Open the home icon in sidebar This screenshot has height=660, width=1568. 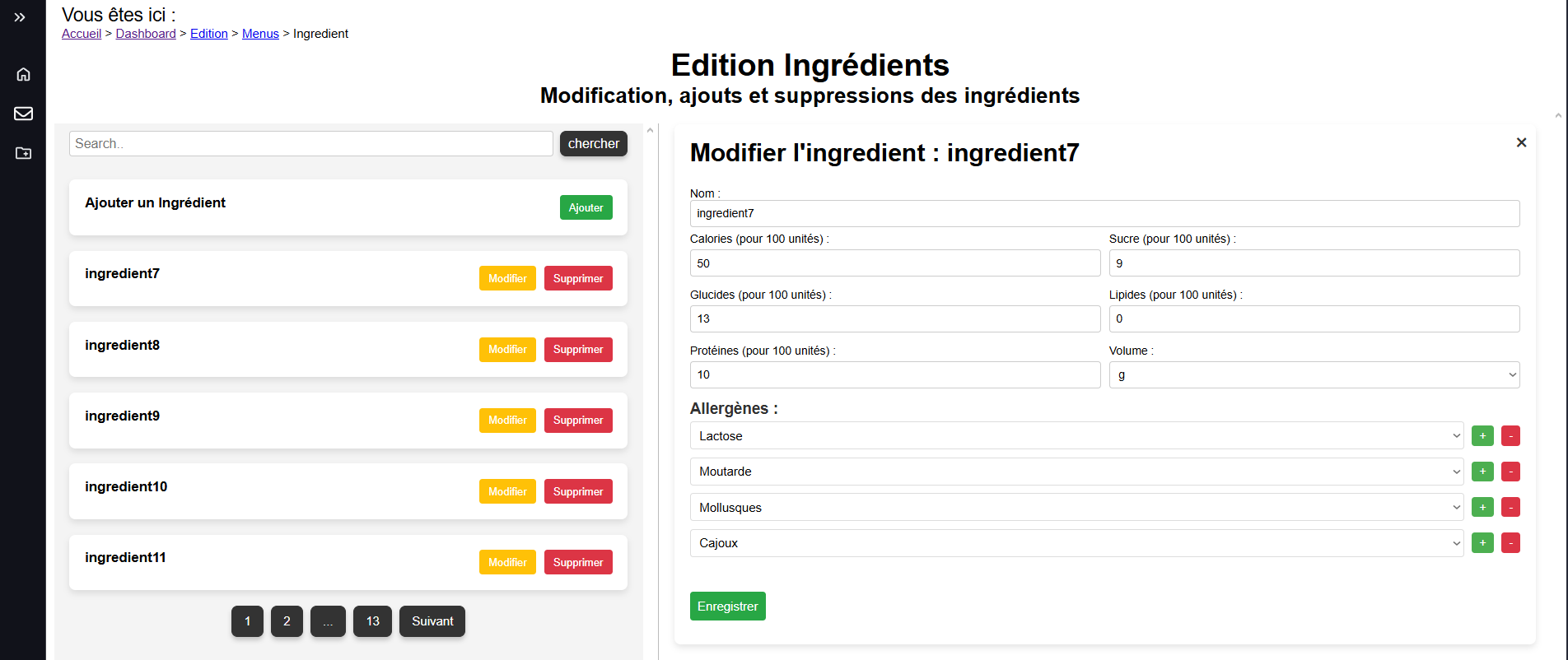23,74
